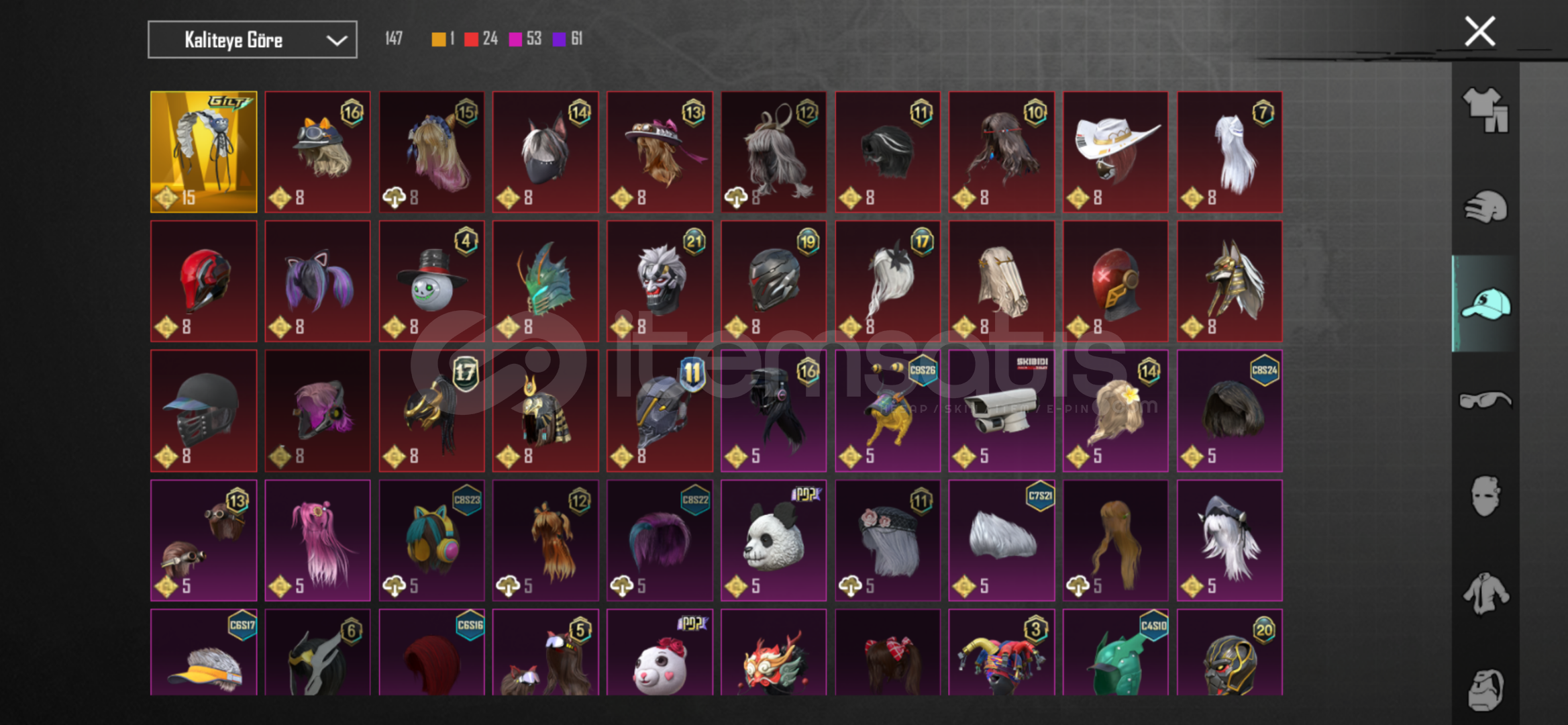Select the golden GILT headpiece item

[x=203, y=152]
